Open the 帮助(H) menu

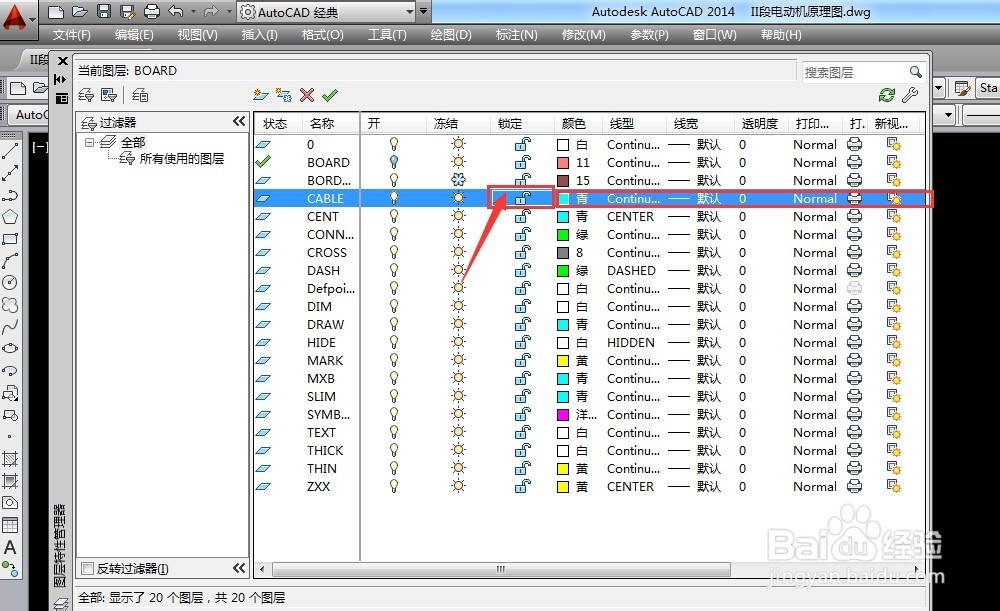781,34
